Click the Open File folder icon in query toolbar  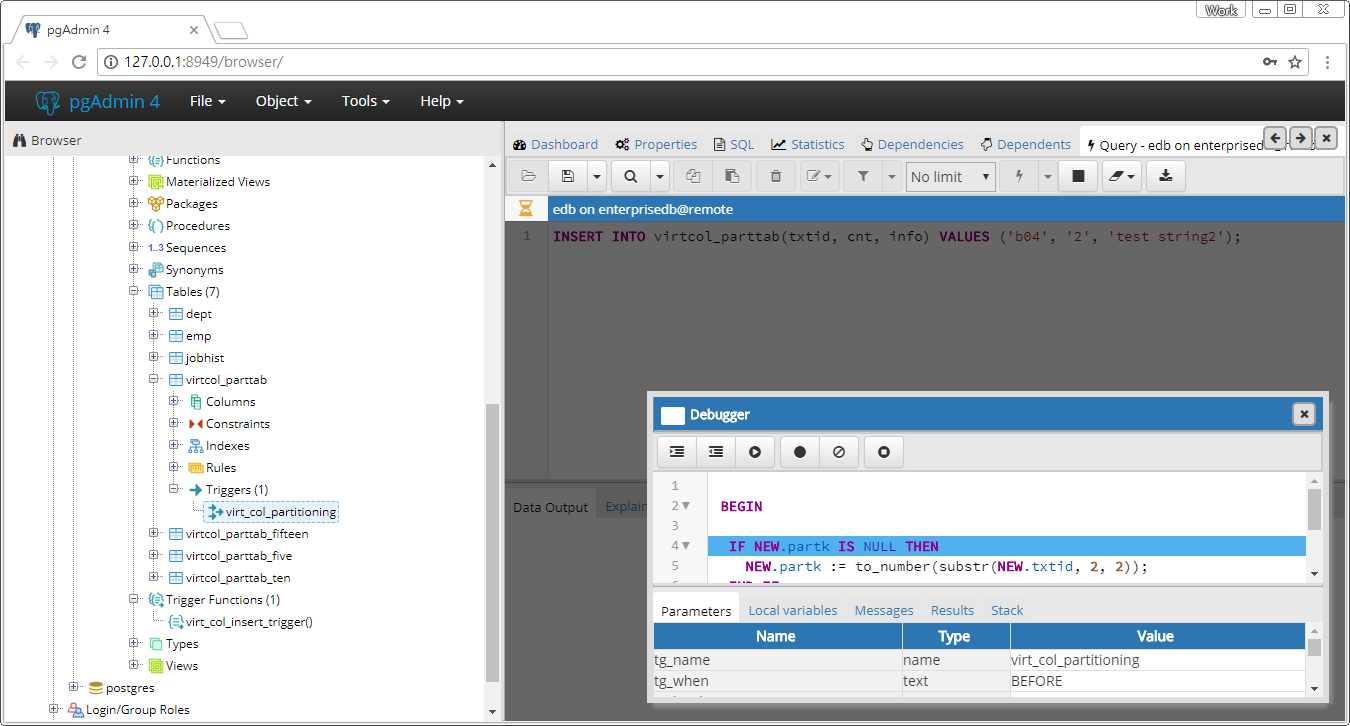pos(529,176)
